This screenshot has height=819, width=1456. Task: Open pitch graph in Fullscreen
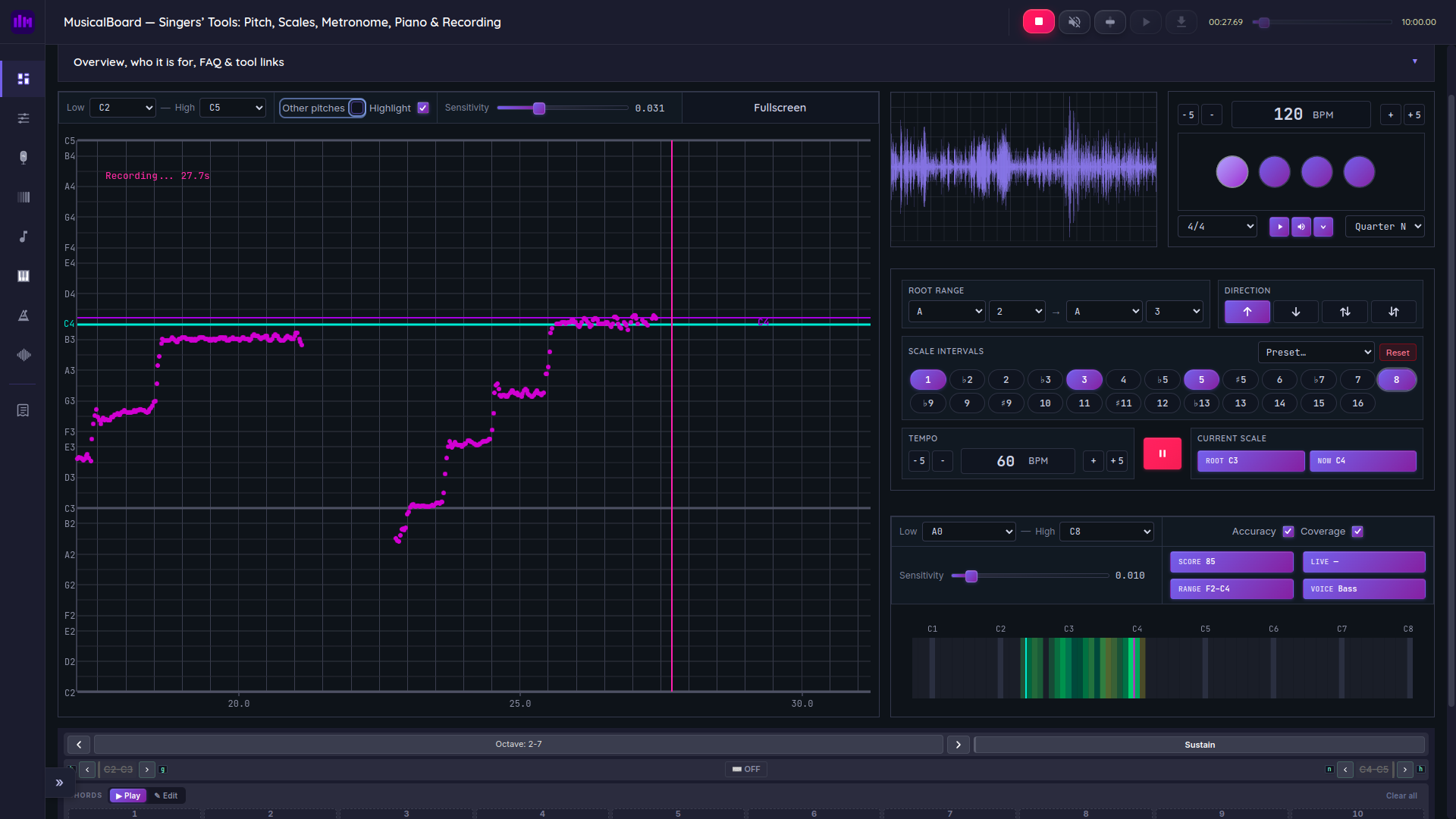point(780,108)
